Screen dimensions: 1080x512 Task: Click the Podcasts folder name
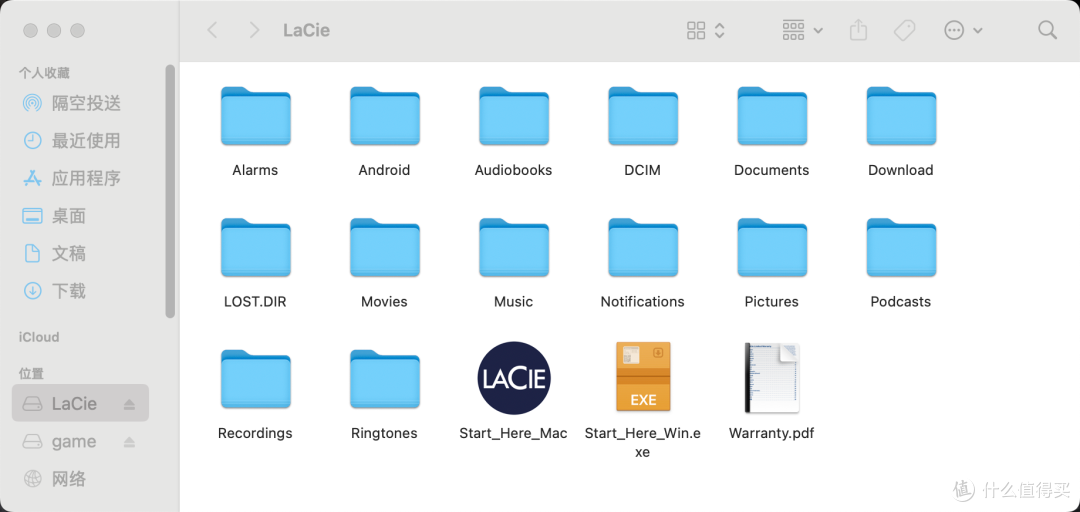[x=901, y=302]
